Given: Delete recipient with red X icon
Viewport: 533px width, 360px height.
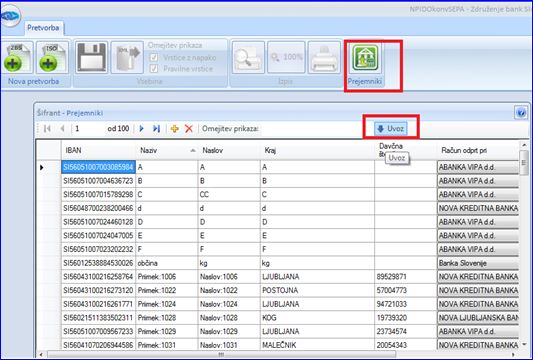Looking at the screenshot, I should pyautogui.click(x=189, y=128).
